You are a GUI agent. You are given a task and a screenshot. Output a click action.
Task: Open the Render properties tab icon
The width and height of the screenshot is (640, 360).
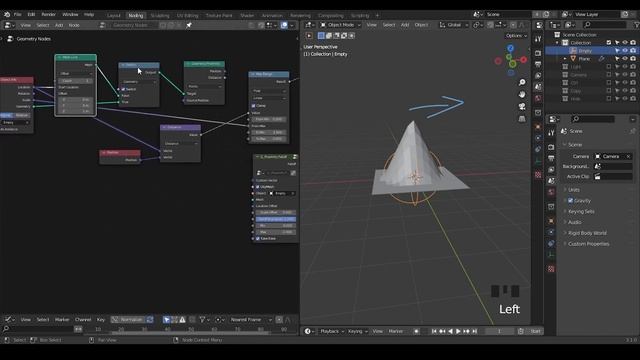pos(551,147)
